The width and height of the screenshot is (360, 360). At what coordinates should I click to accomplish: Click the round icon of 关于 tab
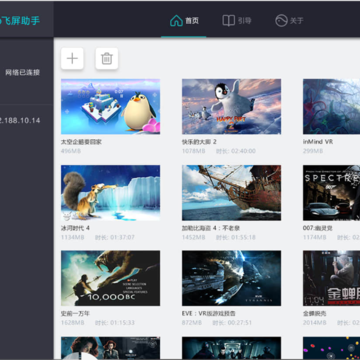pos(281,21)
